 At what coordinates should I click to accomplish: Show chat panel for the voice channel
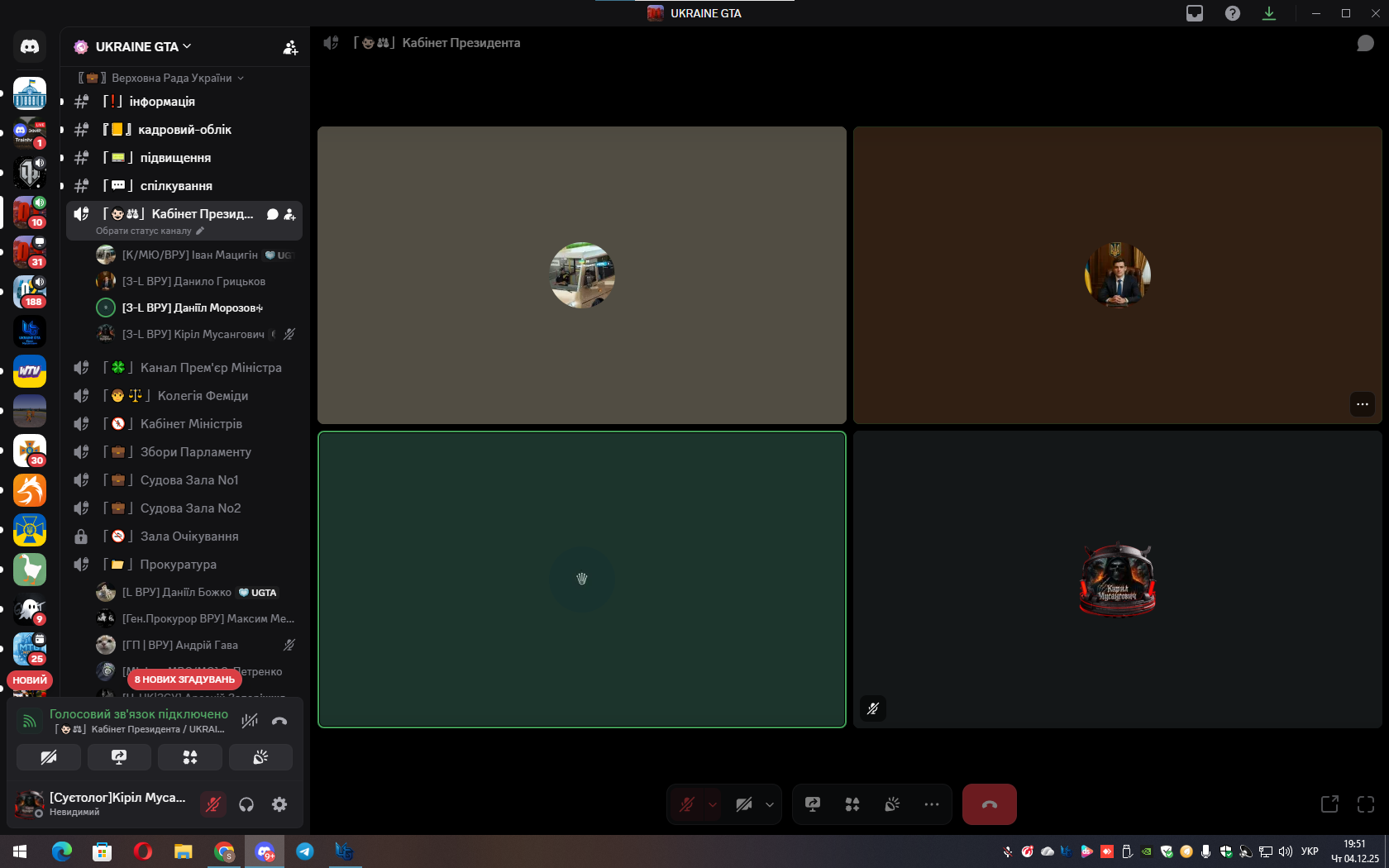coord(1365,43)
